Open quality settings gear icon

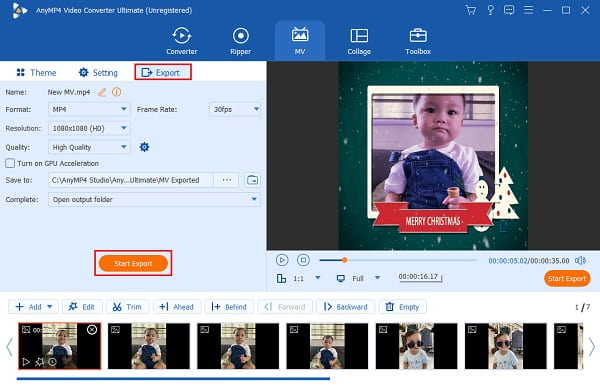click(144, 147)
